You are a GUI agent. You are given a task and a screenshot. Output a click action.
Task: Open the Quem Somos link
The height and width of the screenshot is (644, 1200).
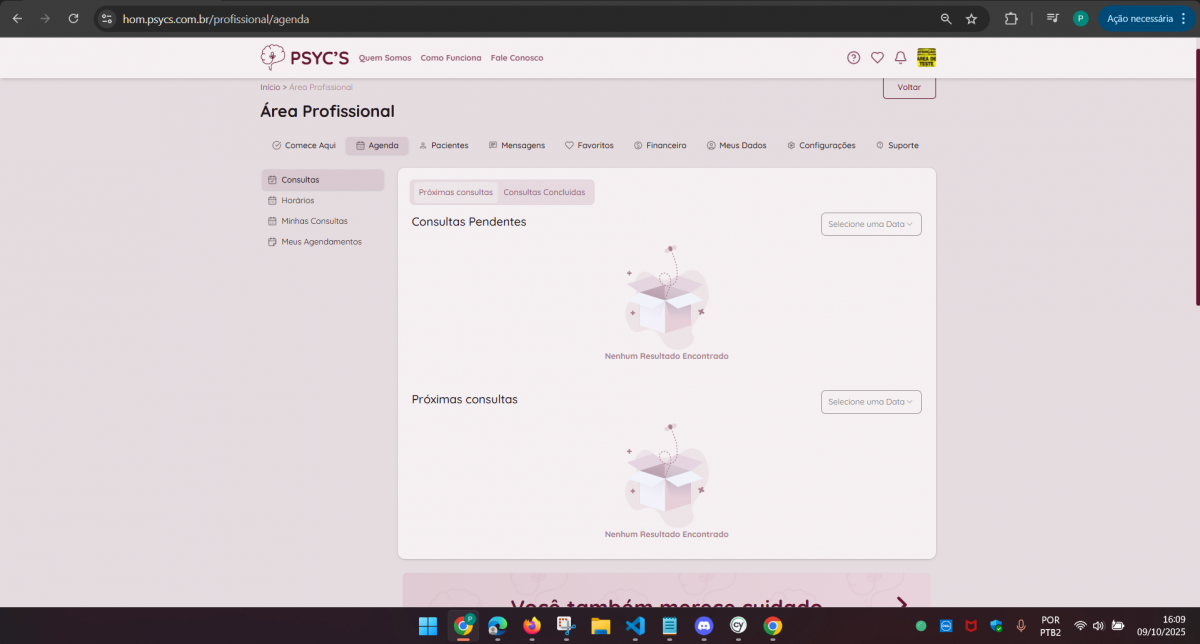[x=385, y=58]
